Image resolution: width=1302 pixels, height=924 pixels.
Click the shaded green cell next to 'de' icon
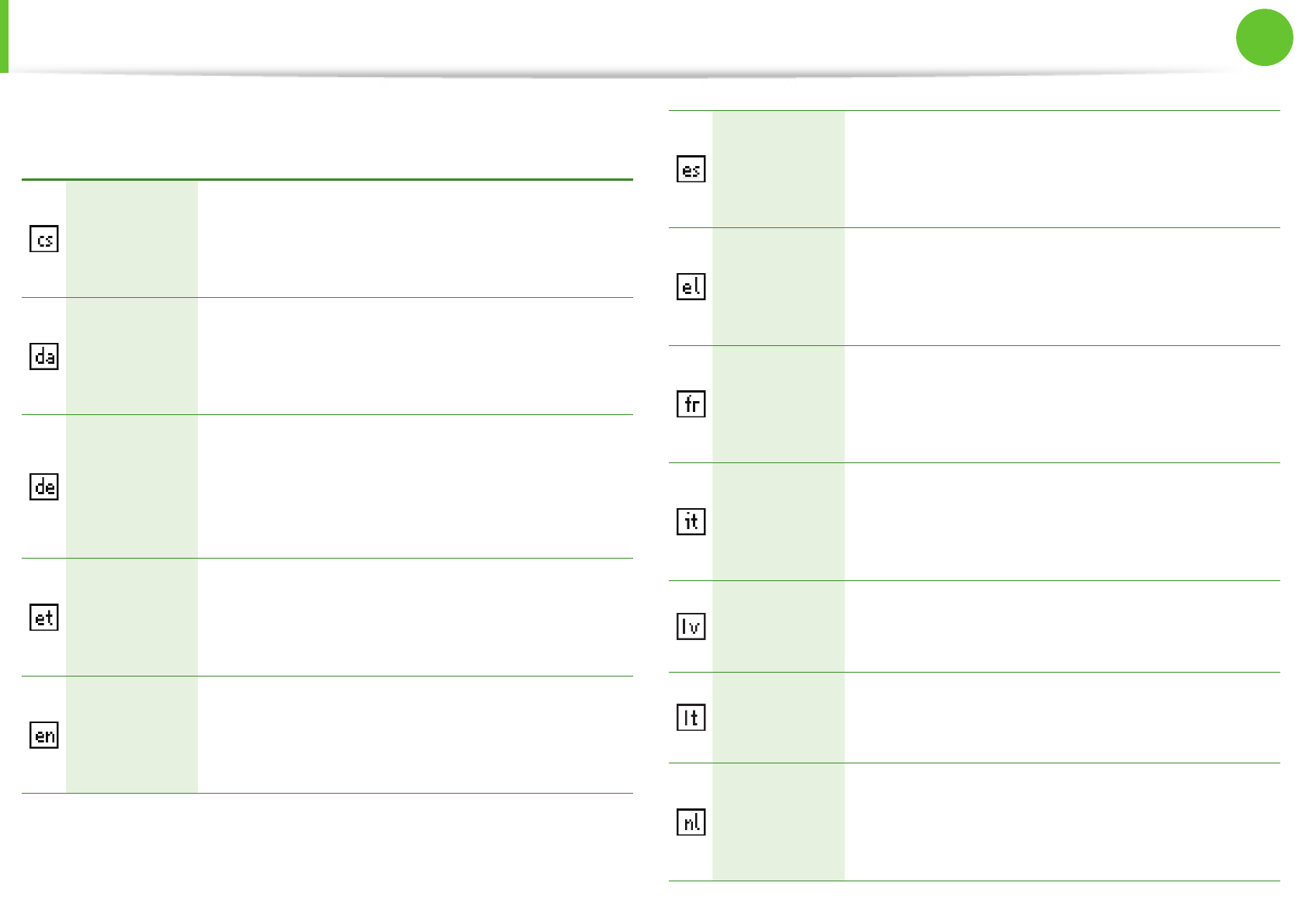132,486
